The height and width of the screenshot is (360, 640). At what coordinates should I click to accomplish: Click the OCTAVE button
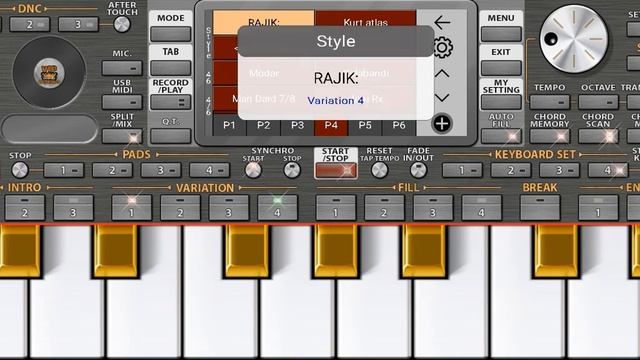(x=598, y=102)
